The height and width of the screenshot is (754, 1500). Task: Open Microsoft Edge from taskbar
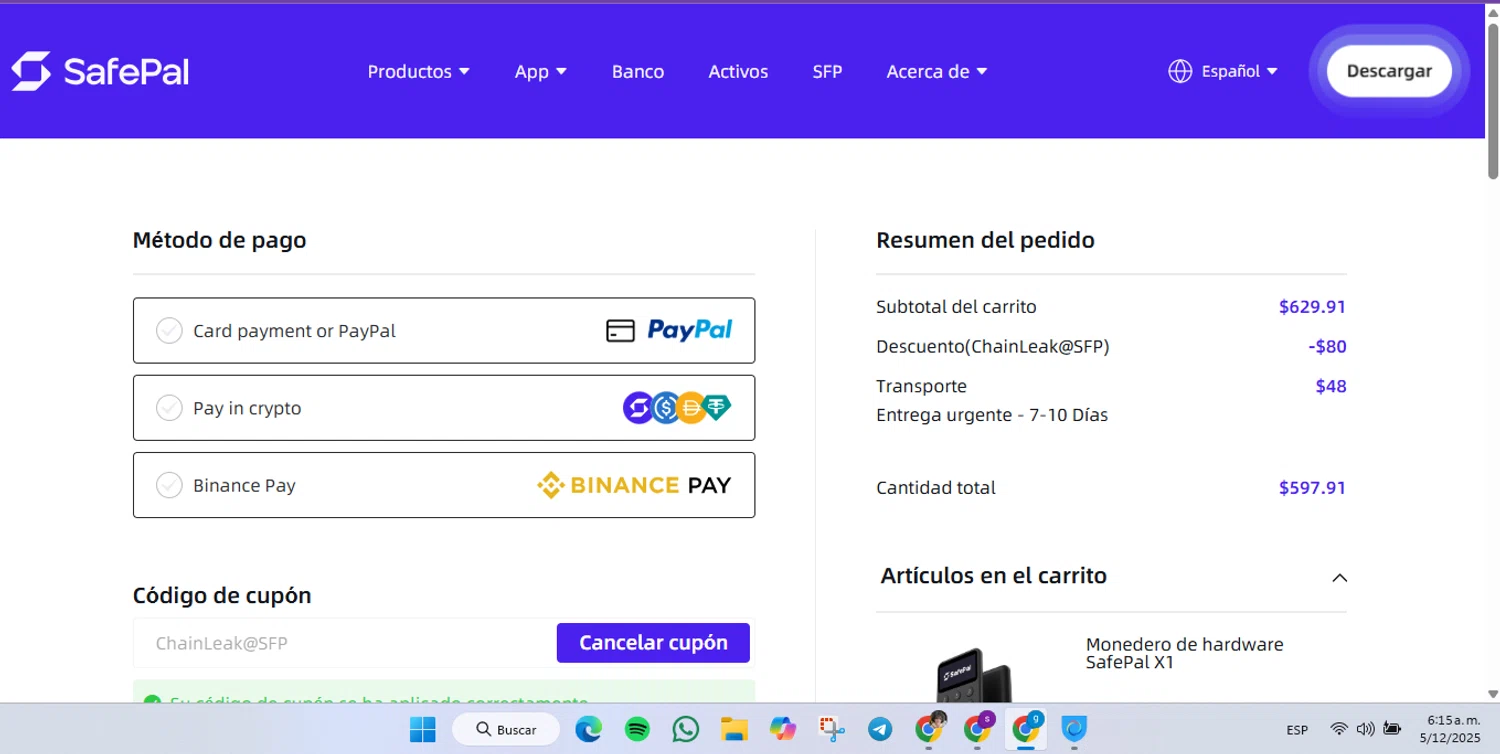pyautogui.click(x=588, y=729)
